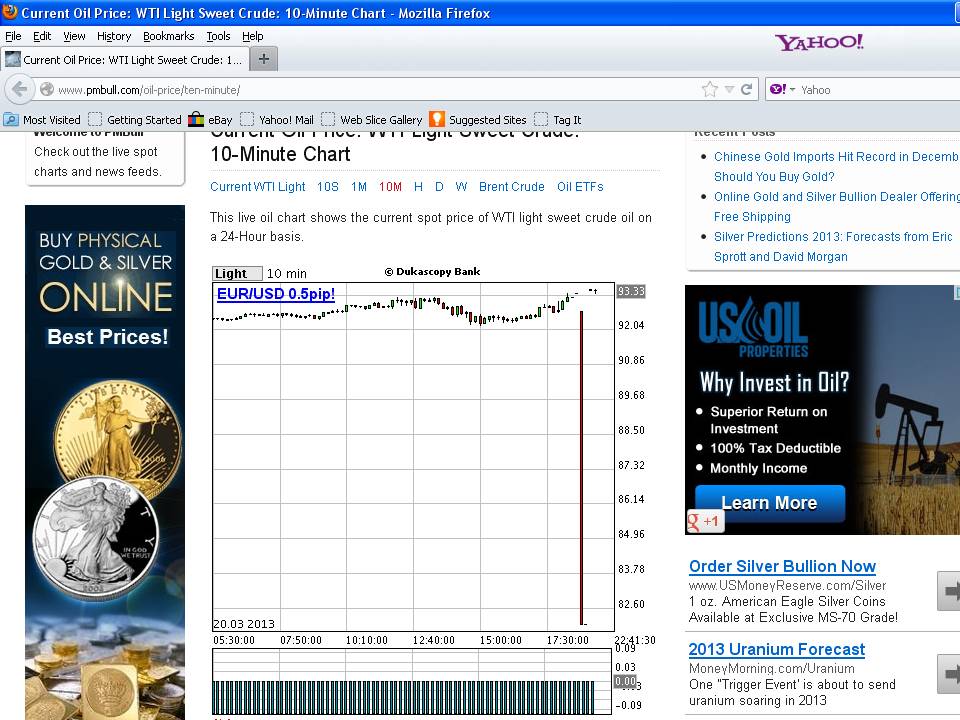Open the Help menu

[252, 36]
